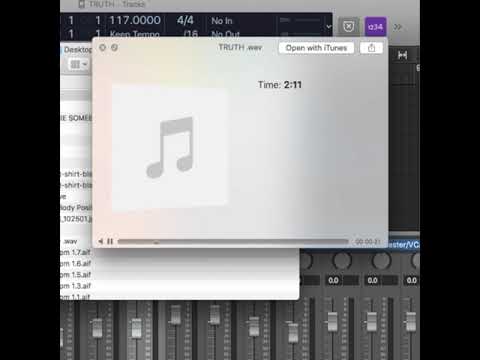Pause the TRUTH .wav preview playback
Viewport: 480px width, 360px height.
110,241
